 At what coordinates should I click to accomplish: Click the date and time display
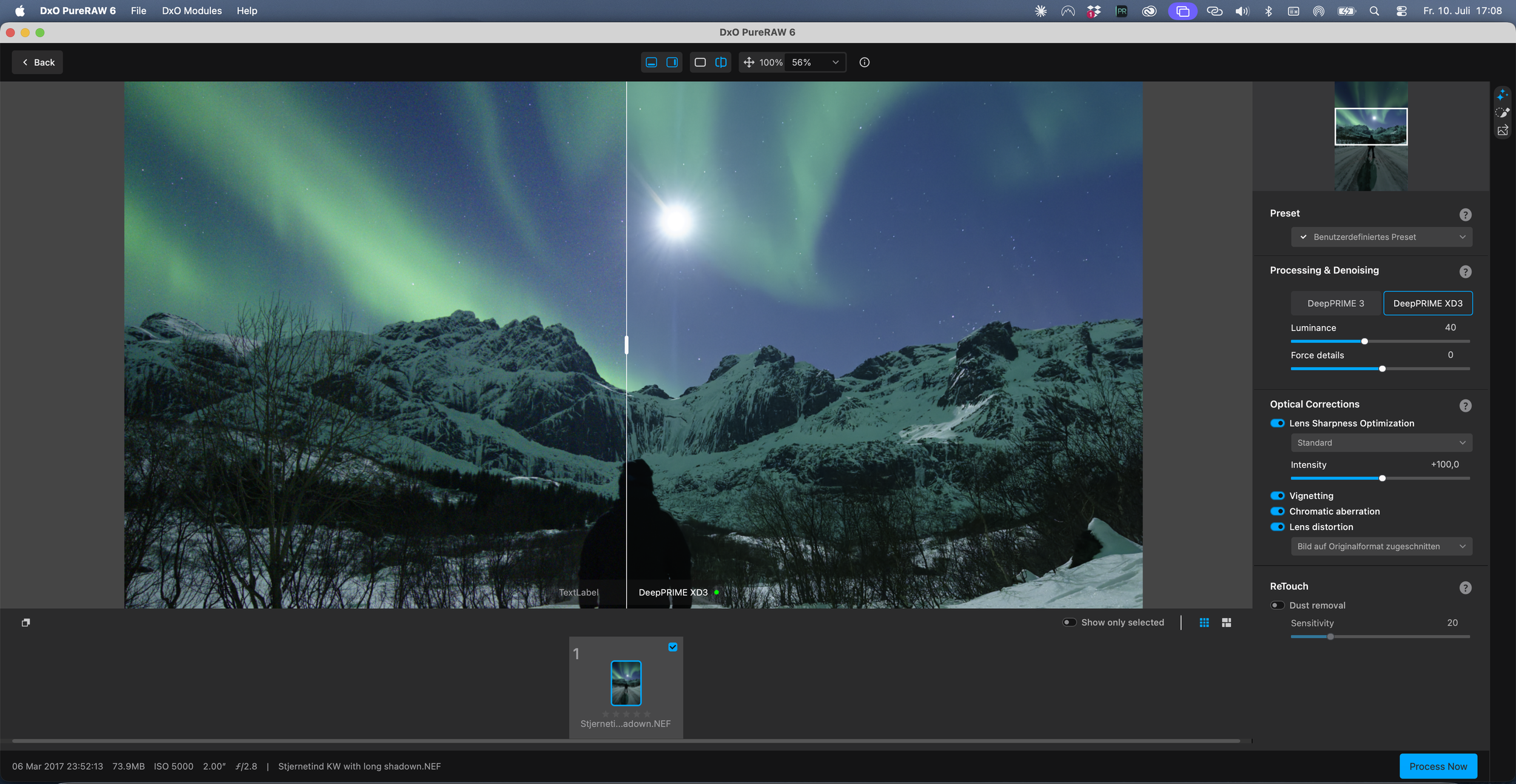[1462, 11]
